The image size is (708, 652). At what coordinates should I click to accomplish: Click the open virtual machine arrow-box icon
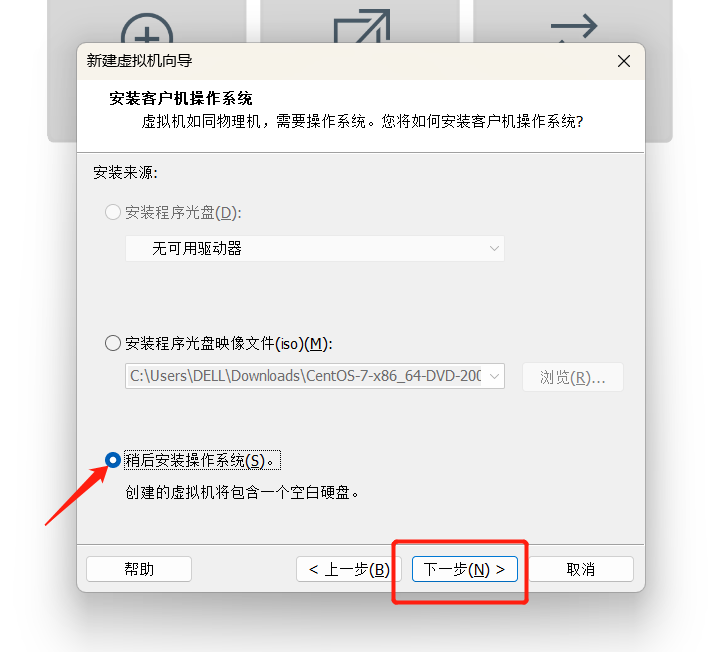tap(362, 26)
